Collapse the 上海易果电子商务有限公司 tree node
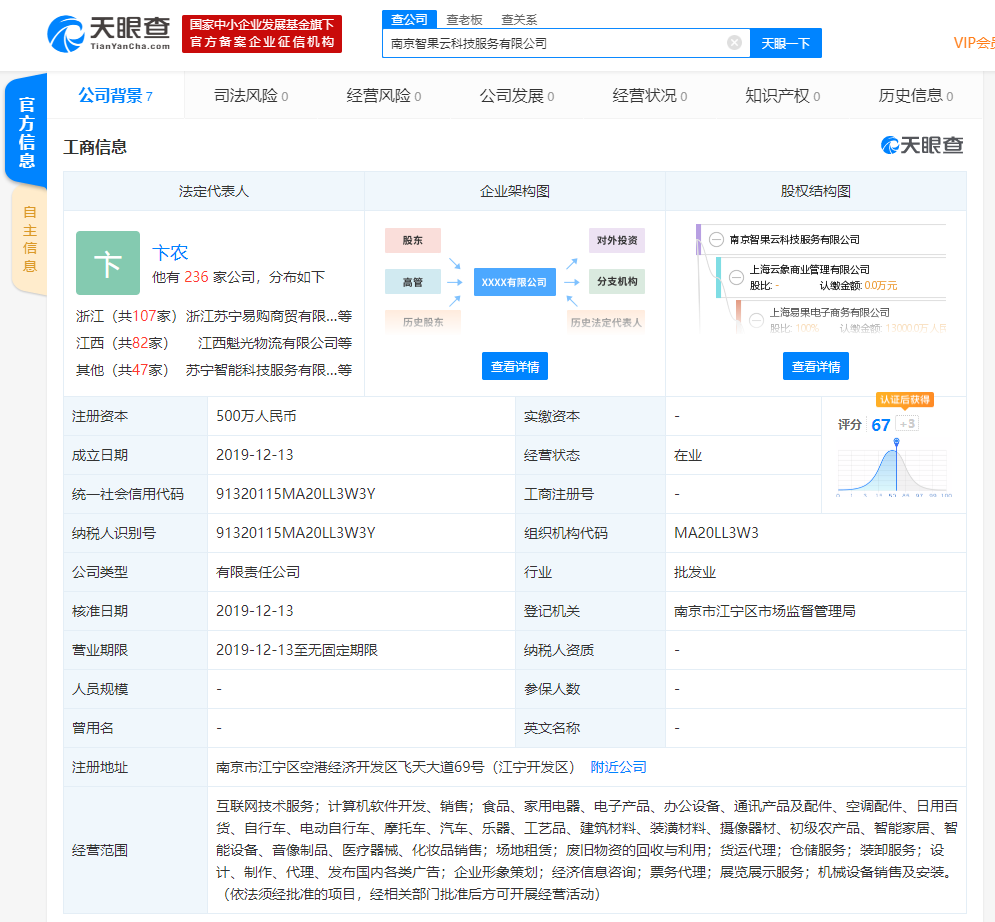The width and height of the screenshot is (995, 922). (x=757, y=319)
